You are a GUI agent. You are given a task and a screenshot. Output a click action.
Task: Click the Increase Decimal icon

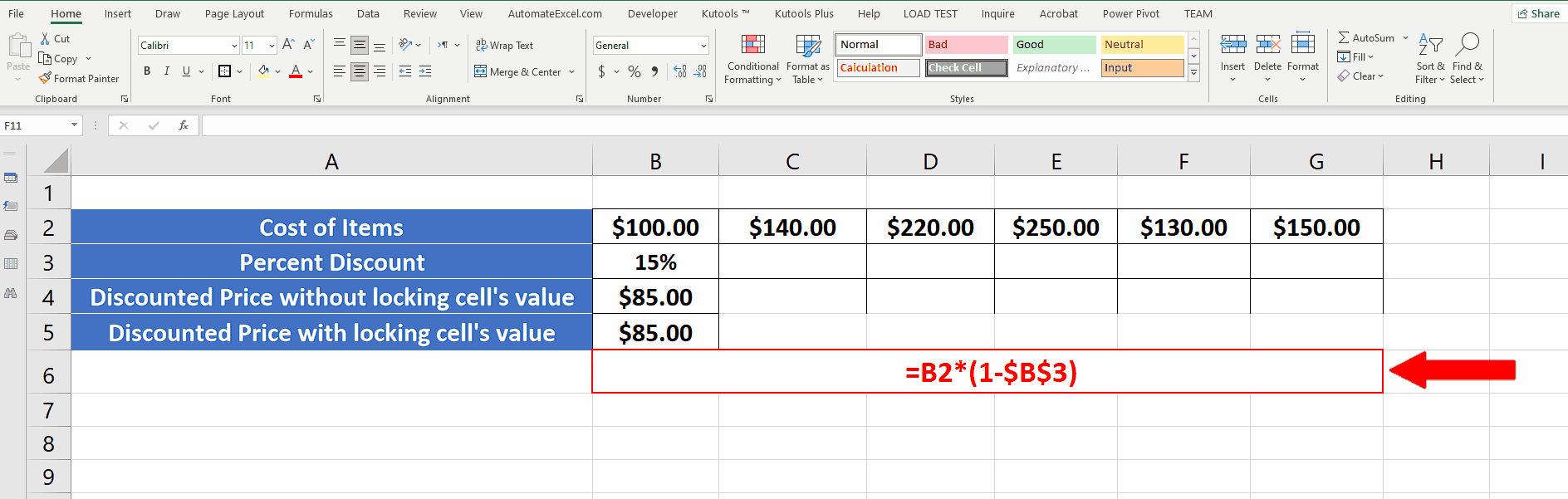(x=680, y=72)
